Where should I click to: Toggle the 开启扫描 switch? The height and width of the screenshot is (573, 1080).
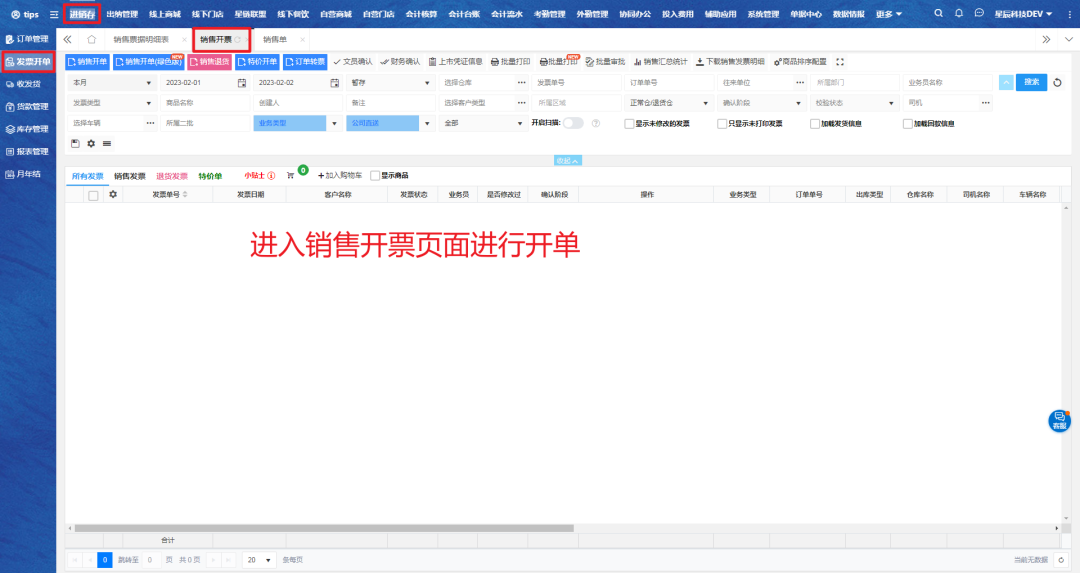pos(573,123)
